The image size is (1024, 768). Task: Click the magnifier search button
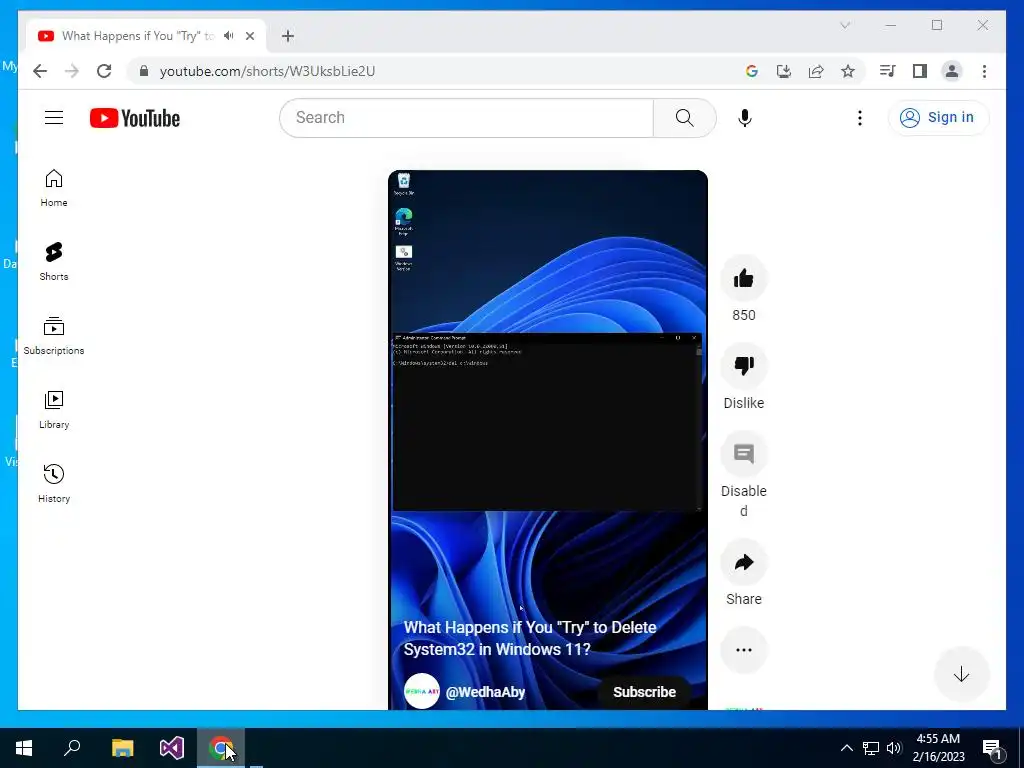click(684, 118)
